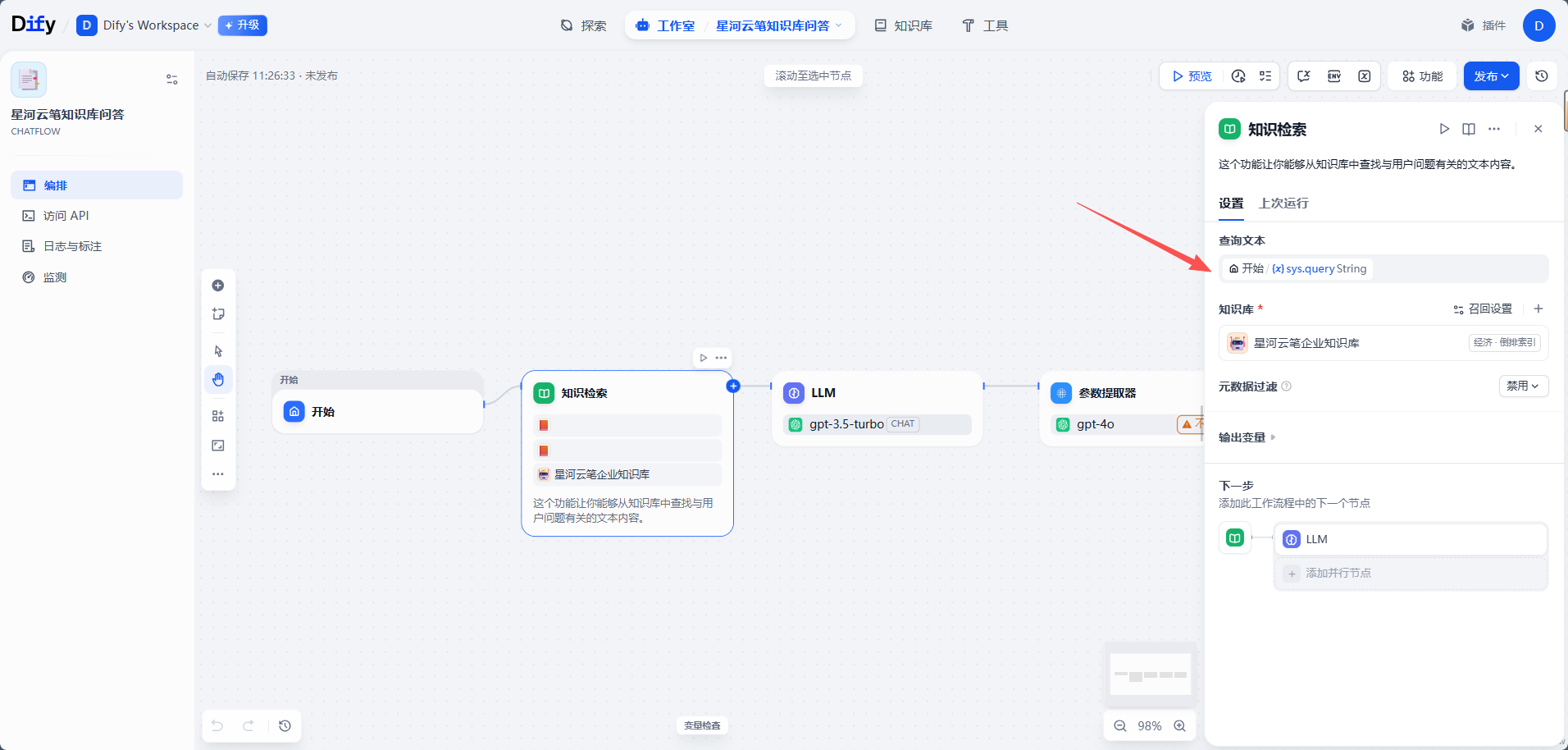1568x750 pixels.
Task: Click the 预览 preview button
Action: [1192, 76]
